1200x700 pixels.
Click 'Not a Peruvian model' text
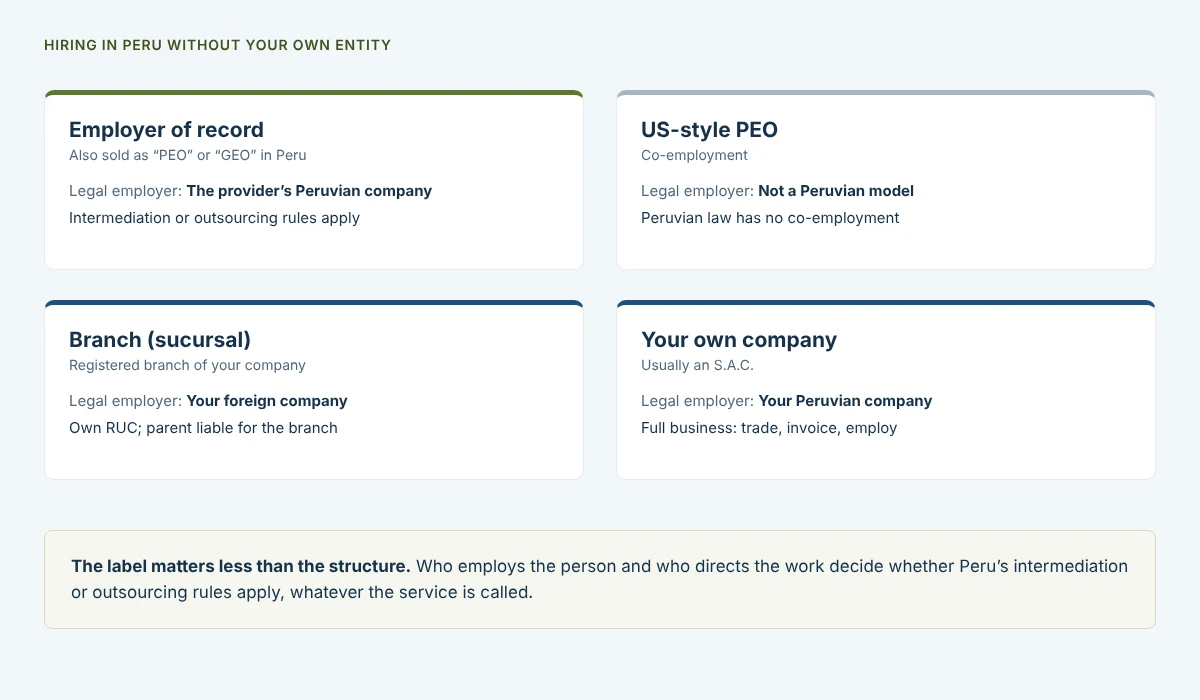[x=836, y=190]
